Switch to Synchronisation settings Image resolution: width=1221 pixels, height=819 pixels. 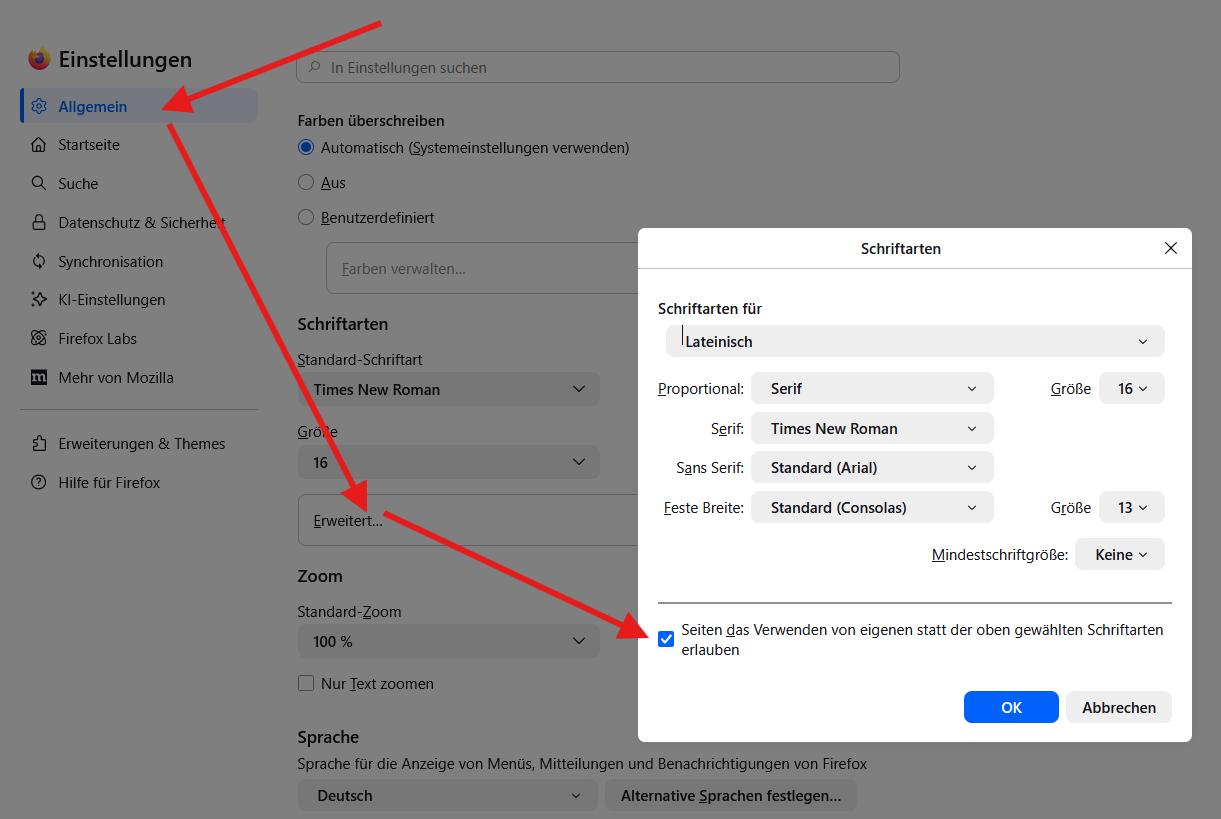coord(139,261)
